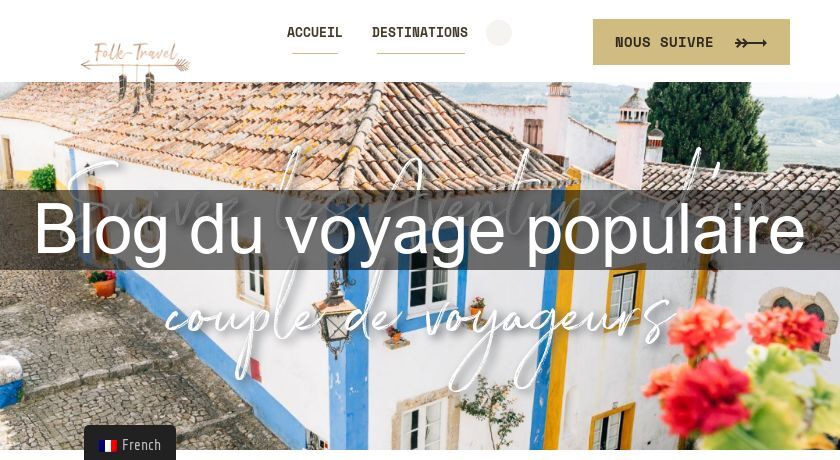
Task: Click the NOUS SUIVRE button
Action: tap(691, 42)
